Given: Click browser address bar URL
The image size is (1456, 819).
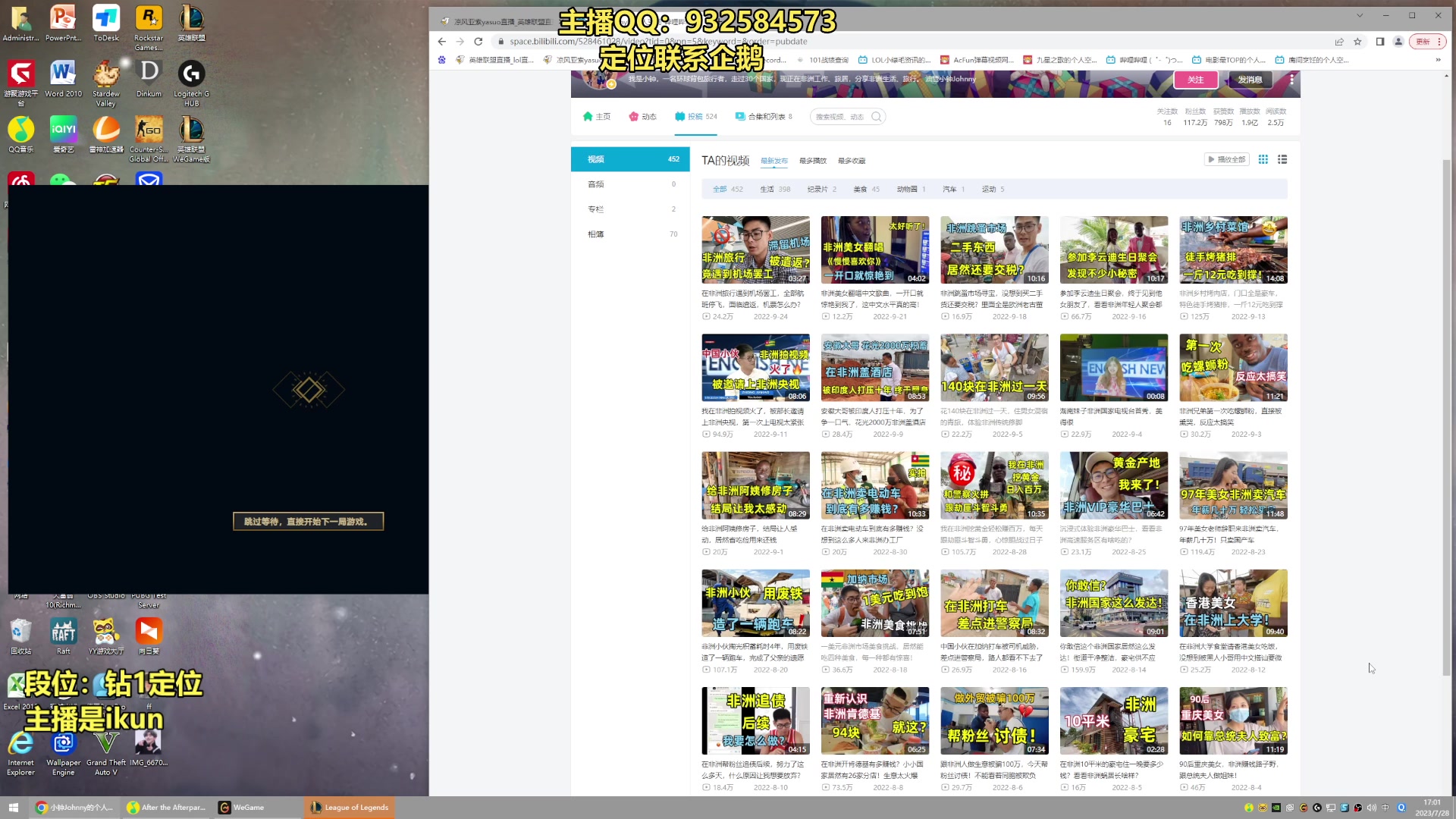Looking at the screenshot, I should 657,42.
